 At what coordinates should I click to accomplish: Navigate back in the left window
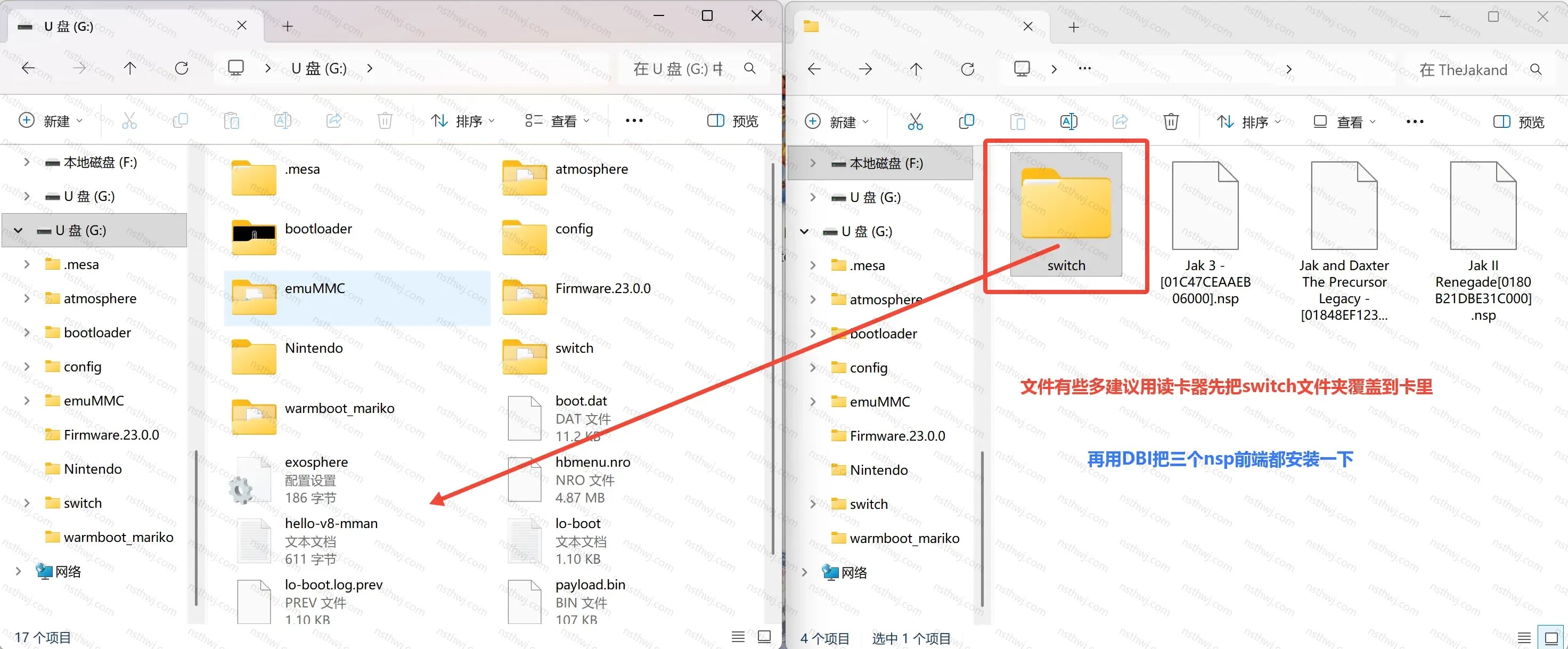28,68
